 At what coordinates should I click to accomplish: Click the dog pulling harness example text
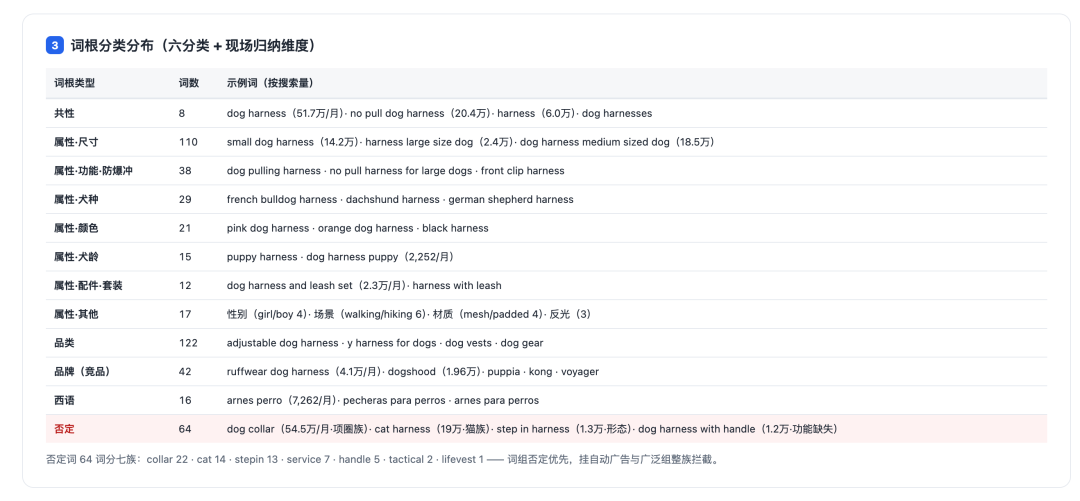pyautogui.click(x=273, y=171)
